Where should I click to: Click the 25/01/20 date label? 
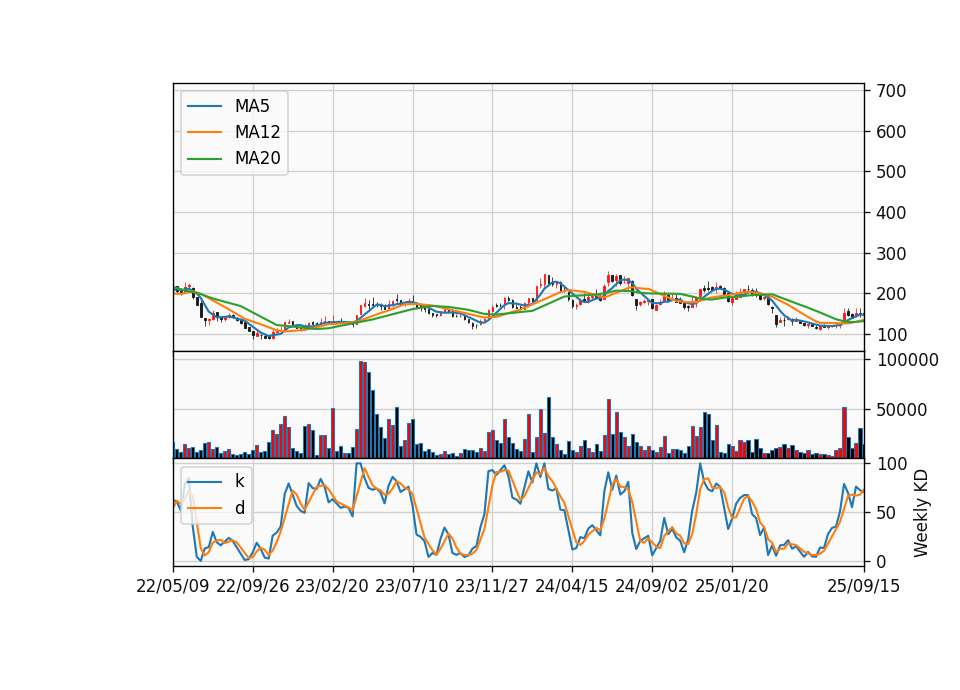tap(732, 586)
